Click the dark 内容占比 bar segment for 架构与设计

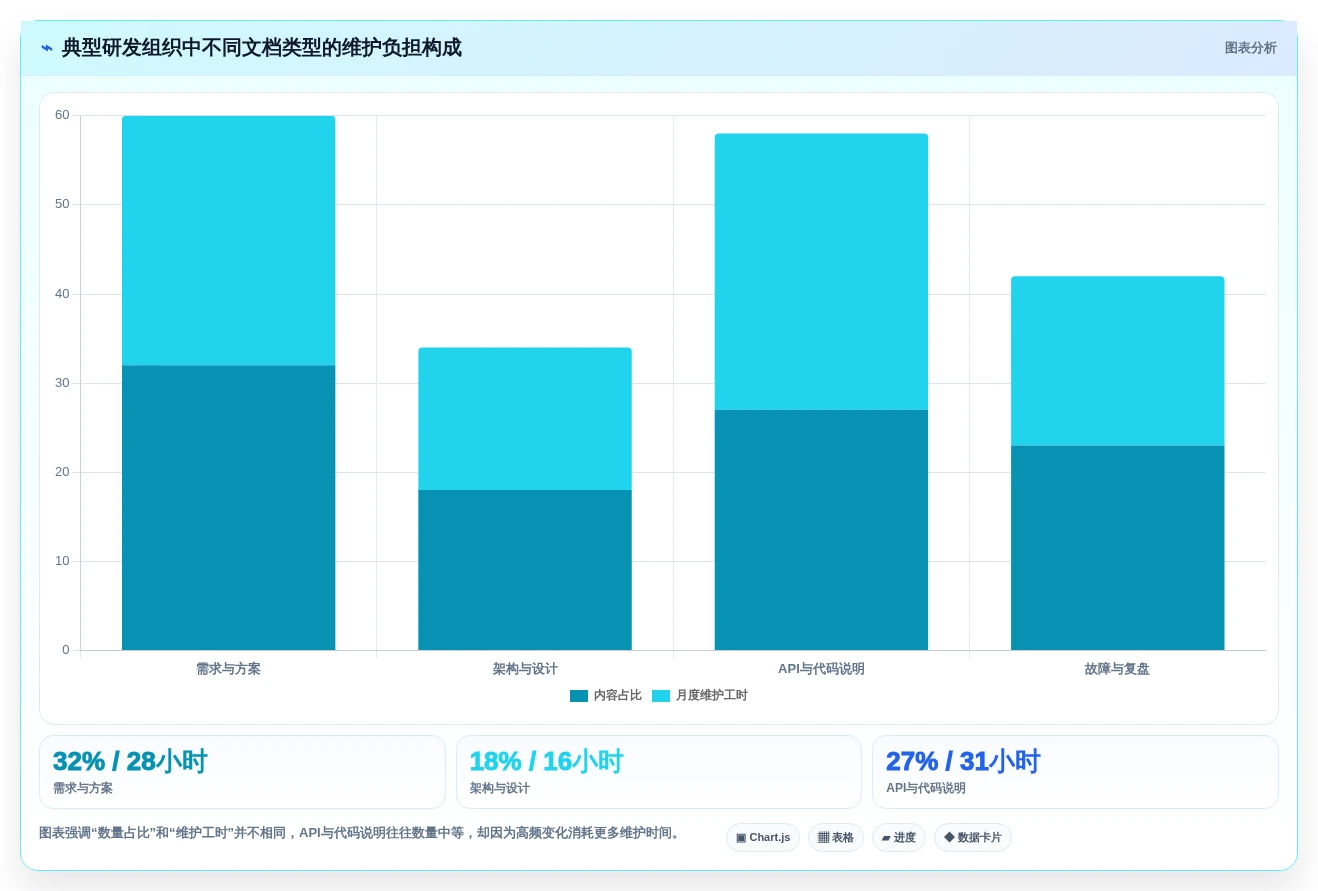[x=525, y=570]
